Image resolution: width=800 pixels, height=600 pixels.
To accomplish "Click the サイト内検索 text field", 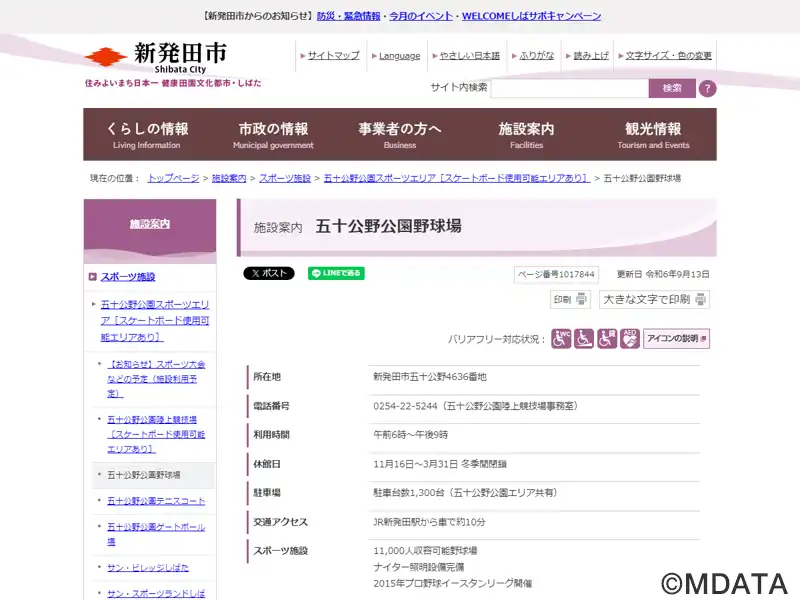I will (x=569, y=88).
